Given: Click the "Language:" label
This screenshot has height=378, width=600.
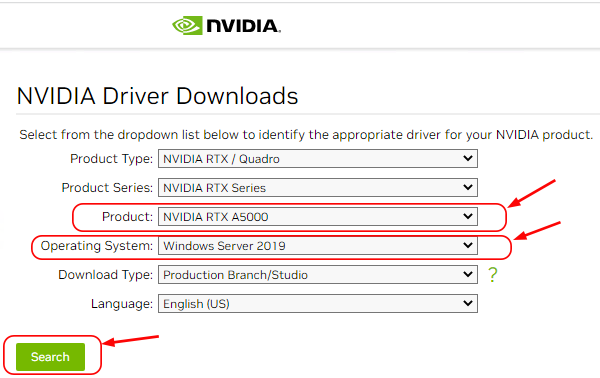Looking at the screenshot, I should point(122,304).
